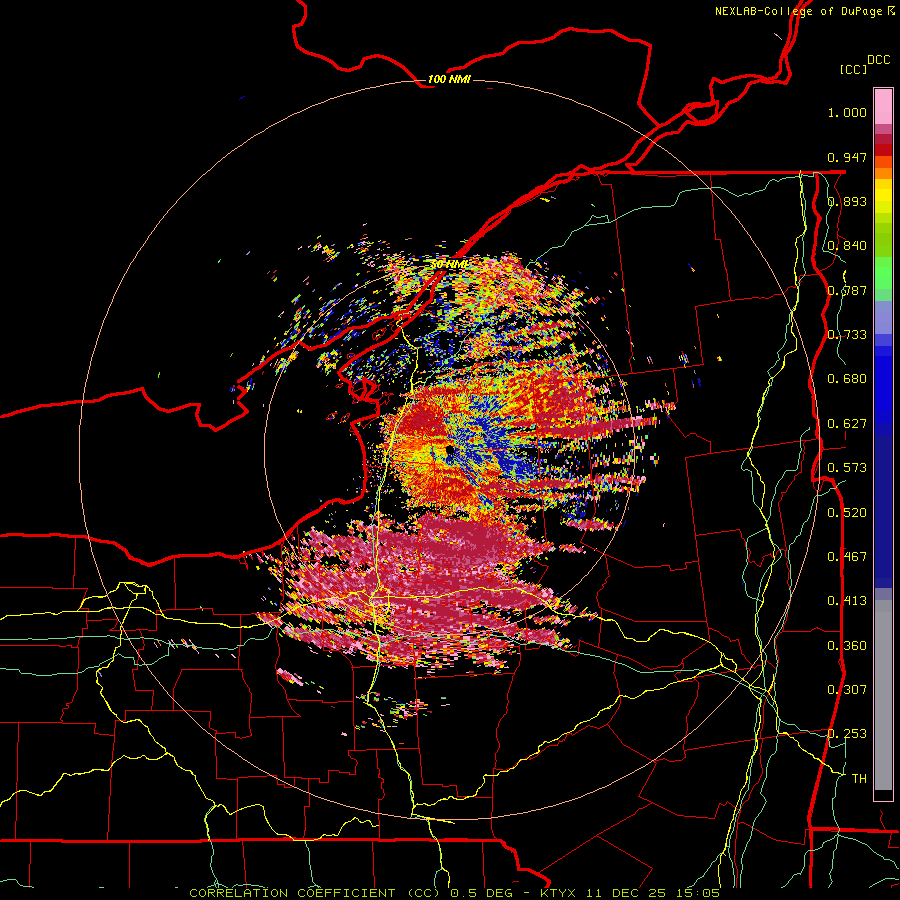The image size is (900, 900).
Task: Click the pink top segment of color scale
Action: [883, 107]
